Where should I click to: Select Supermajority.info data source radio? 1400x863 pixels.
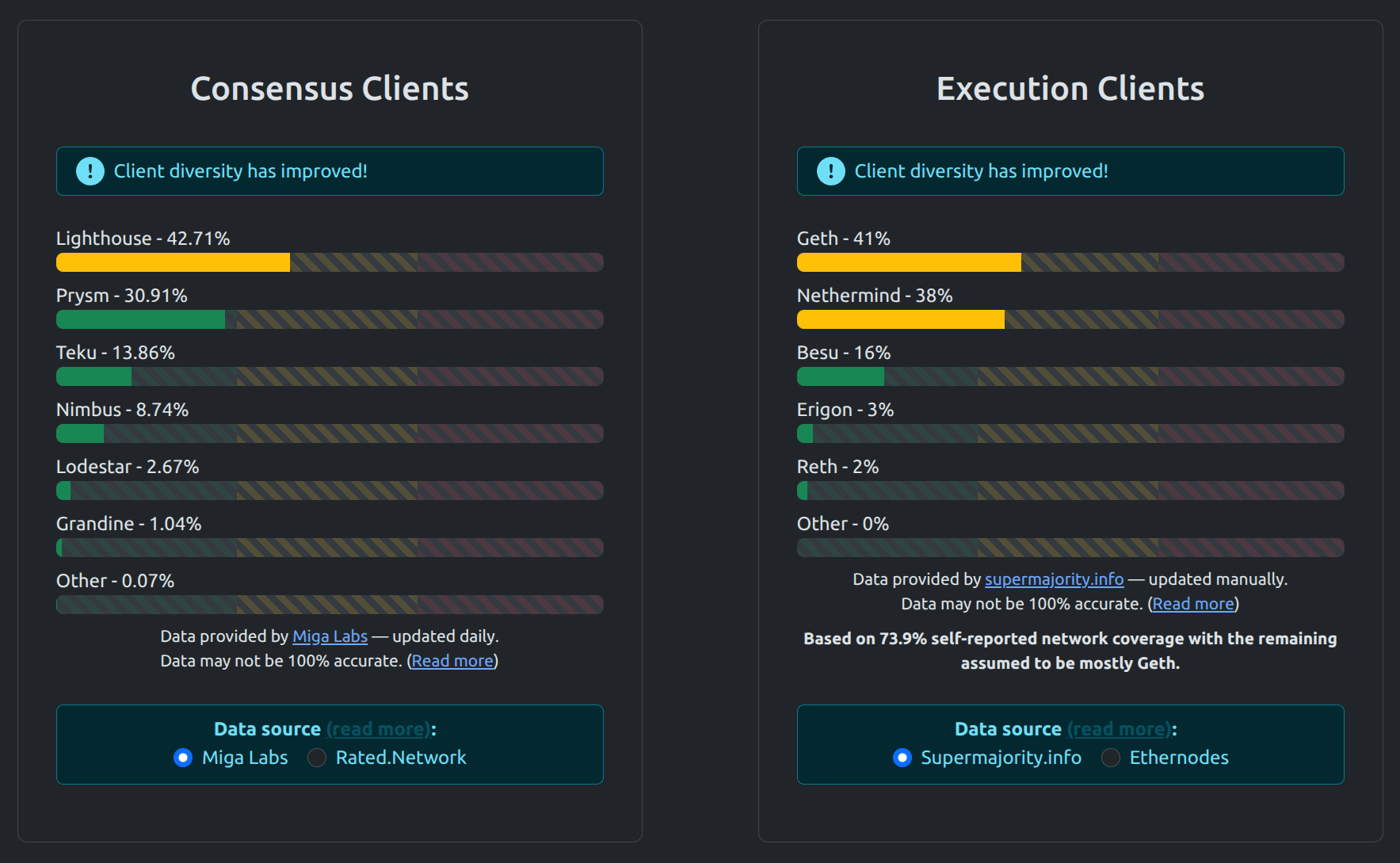[x=902, y=758]
